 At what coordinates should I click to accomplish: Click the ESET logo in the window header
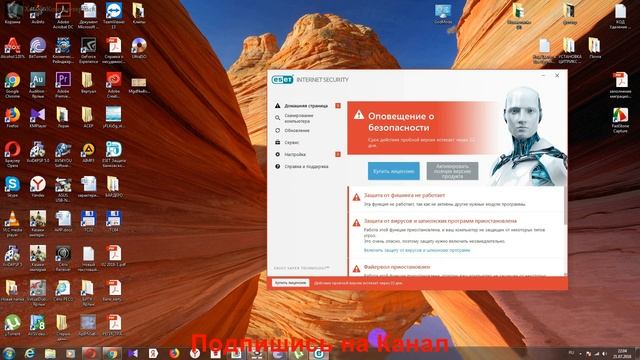click(x=282, y=80)
